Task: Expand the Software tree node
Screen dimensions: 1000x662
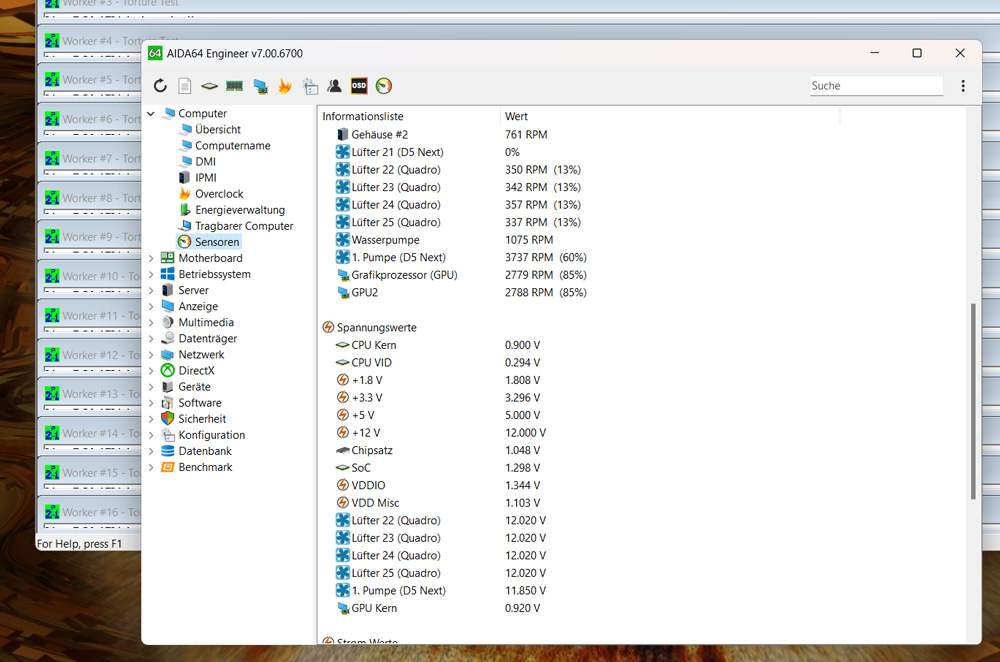Action: [151, 403]
